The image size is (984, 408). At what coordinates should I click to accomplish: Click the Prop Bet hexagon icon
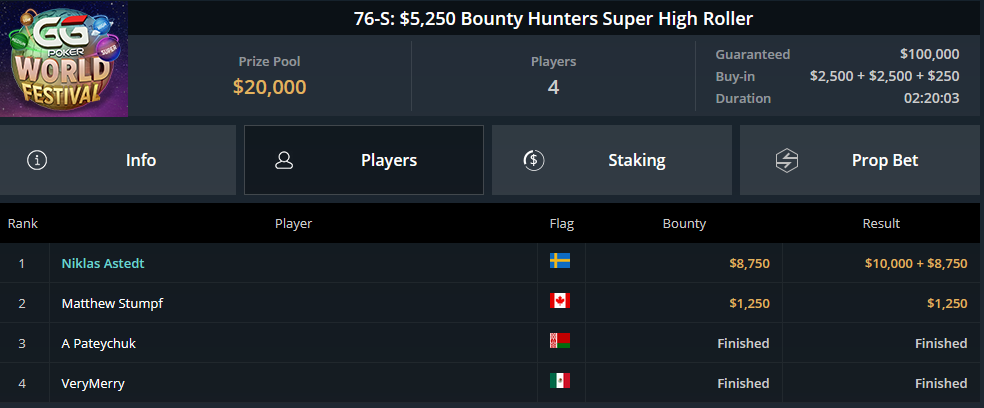786,160
